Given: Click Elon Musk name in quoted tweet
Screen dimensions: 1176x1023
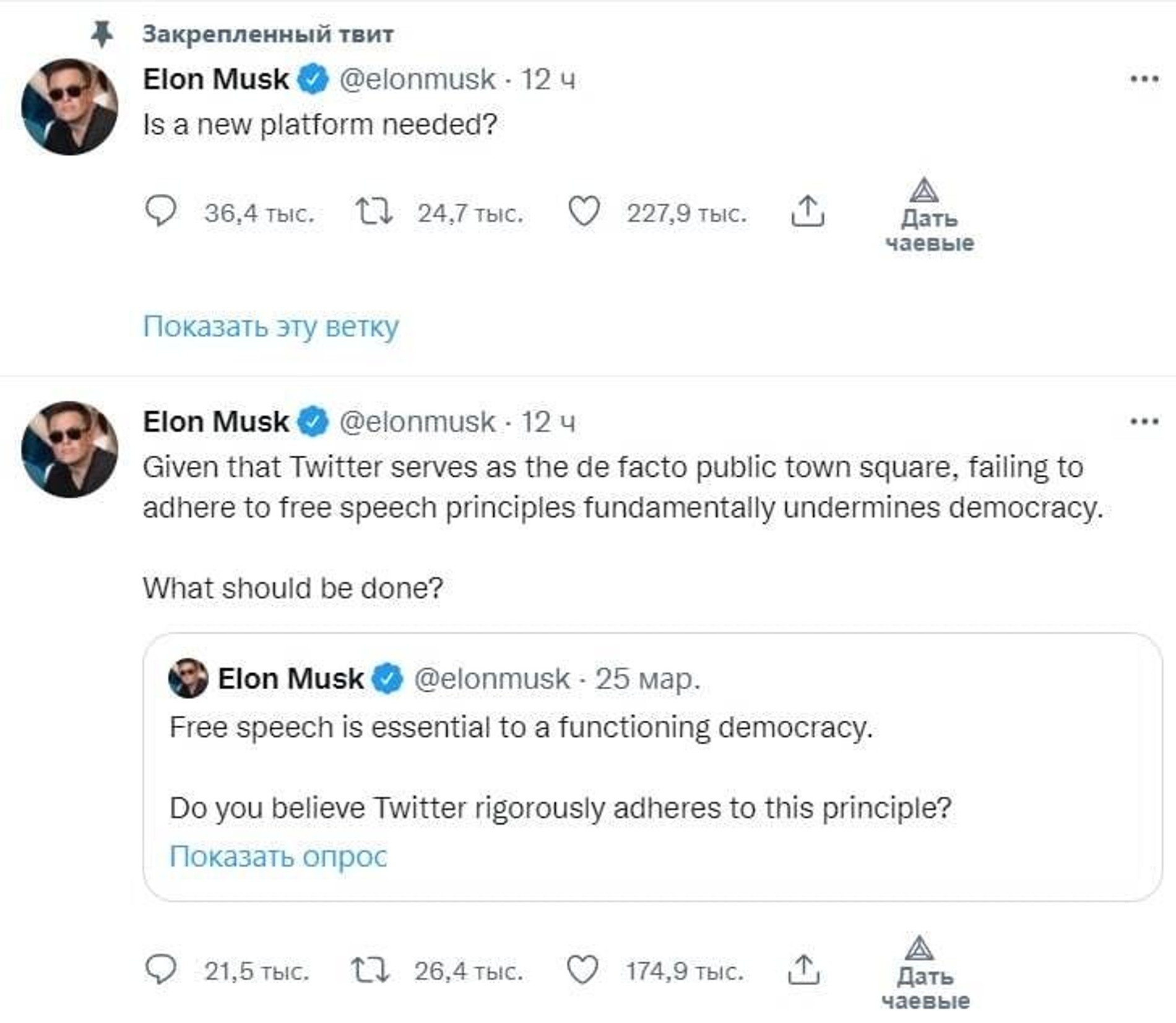Looking at the screenshot, I should pos(290,679).
